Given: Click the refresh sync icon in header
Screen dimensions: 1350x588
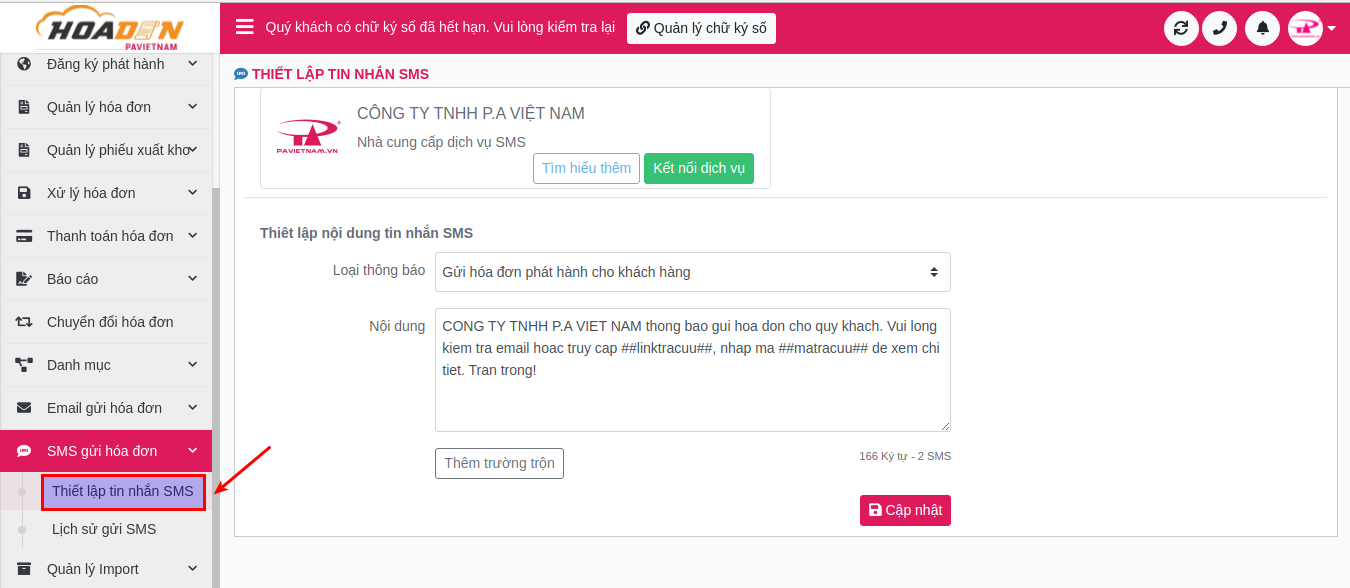Looking at the screenshot, I should click(x=1181, y=28).
